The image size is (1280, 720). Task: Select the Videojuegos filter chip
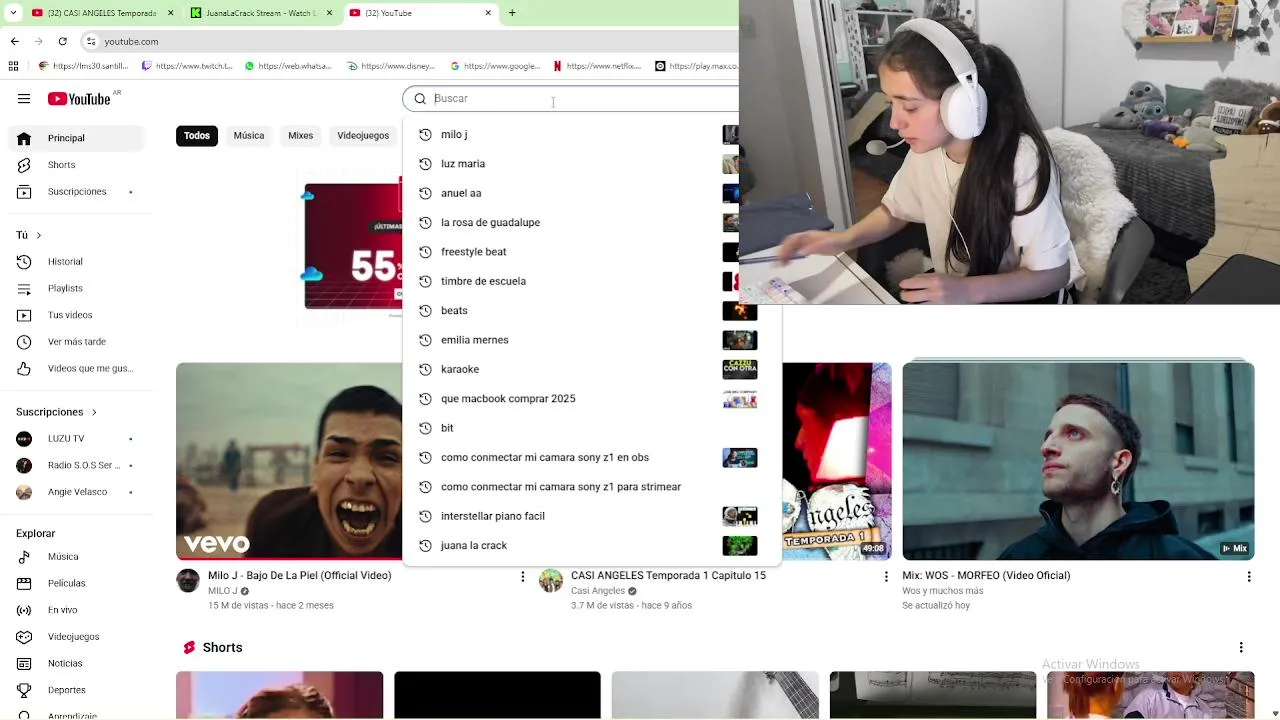point(363,136)
